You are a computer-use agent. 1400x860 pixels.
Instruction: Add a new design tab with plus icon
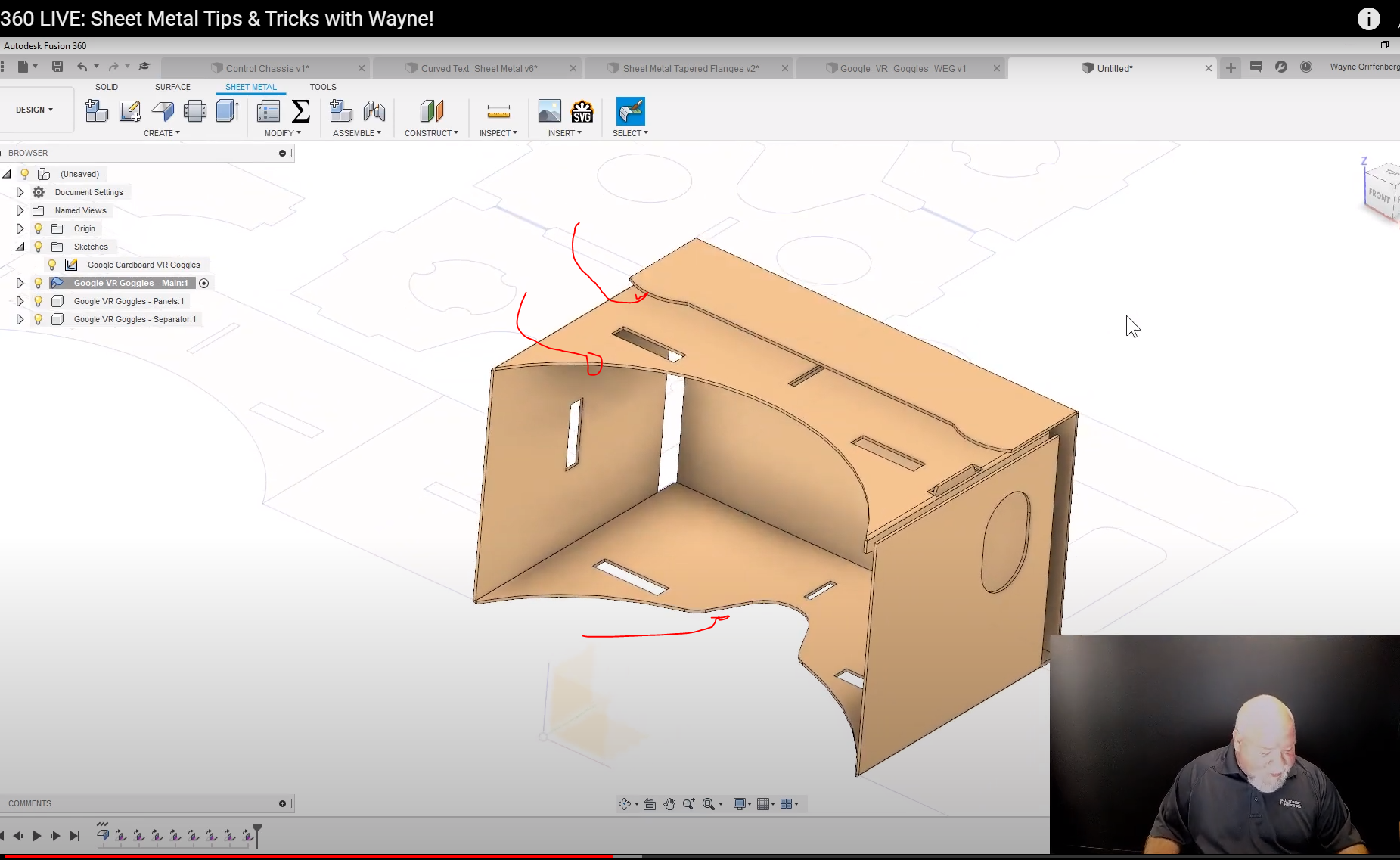coord(1231,67)
